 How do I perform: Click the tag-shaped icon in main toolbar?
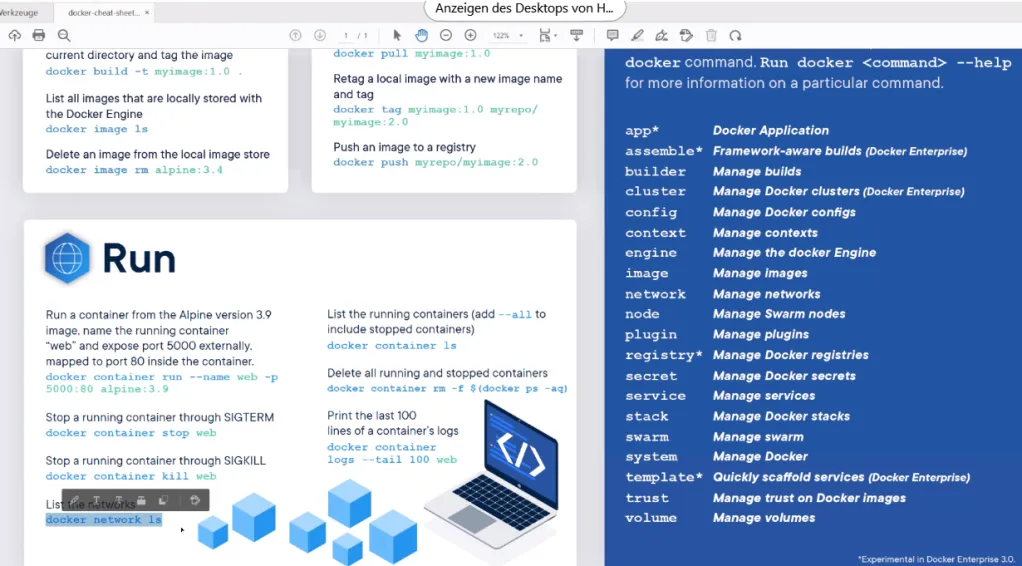(x=686, y=36)
